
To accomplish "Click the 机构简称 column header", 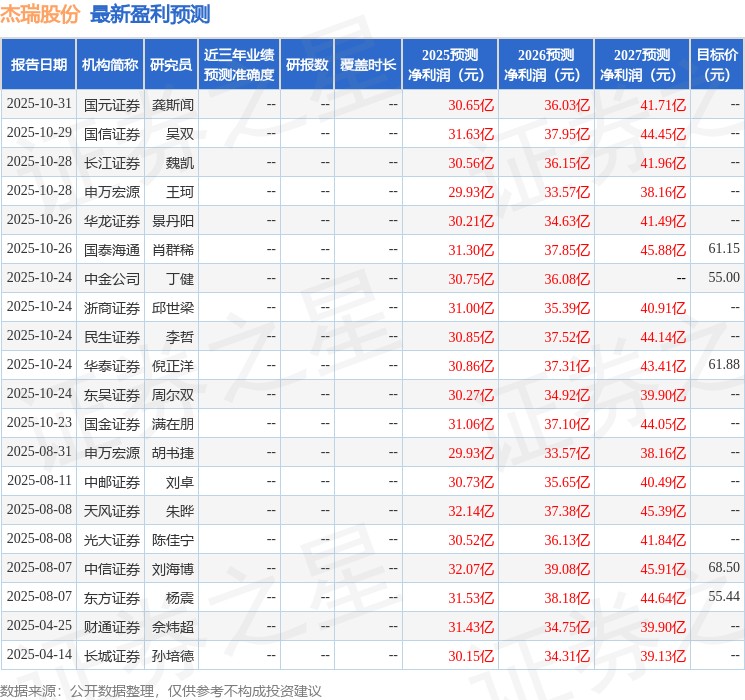I will coord(110,65).
